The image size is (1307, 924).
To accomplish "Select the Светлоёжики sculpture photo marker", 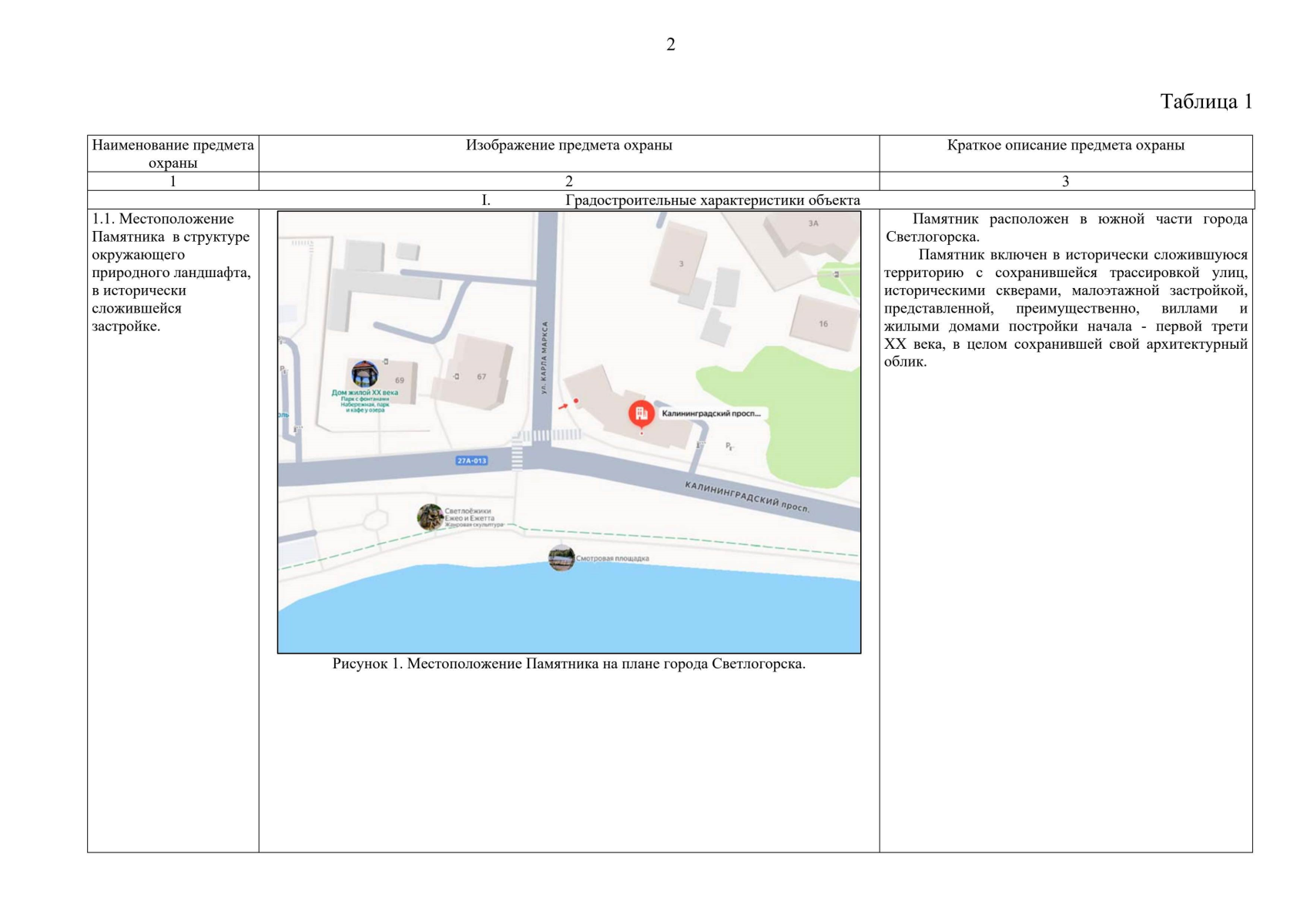I will click(x=430, y=517).
